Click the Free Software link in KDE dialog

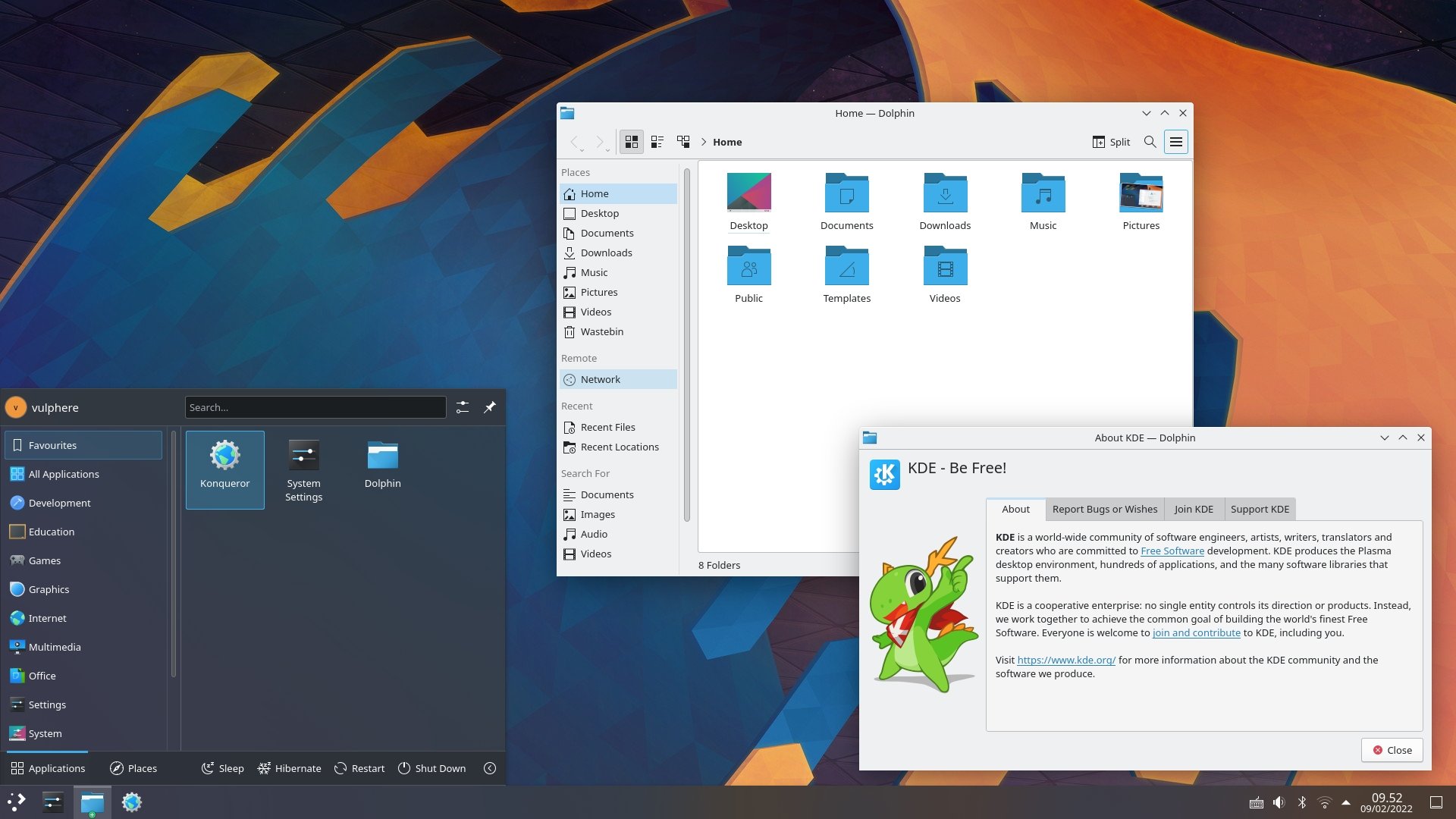[x=1172, y=550]
